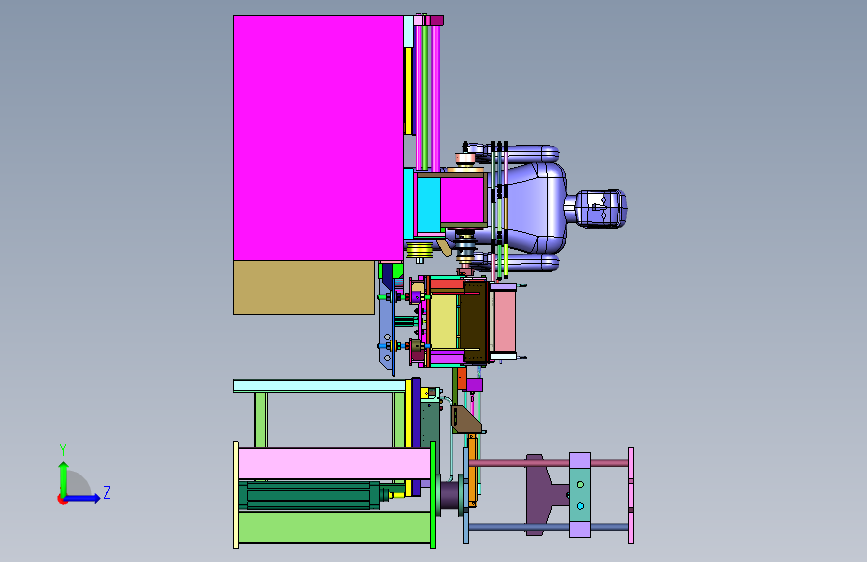Select the teal block with two holes
This screenshot has width=867, height=562.
[x=579, y=495]
